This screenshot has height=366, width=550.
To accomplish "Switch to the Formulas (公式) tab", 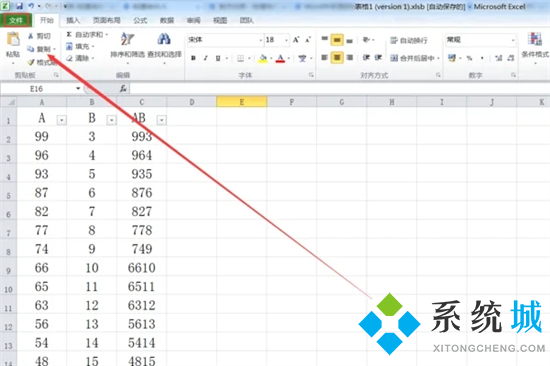I will pyautogui.click(x=140, y=20).
